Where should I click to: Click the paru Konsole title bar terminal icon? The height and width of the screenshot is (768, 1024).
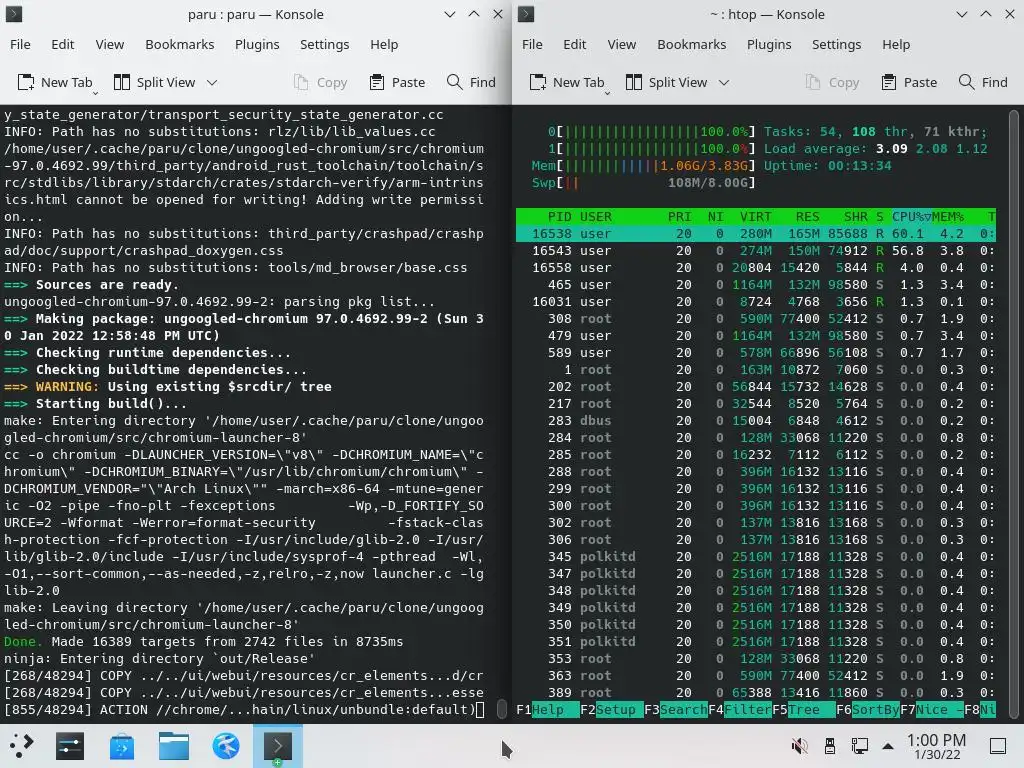click(x=14, y=14)
